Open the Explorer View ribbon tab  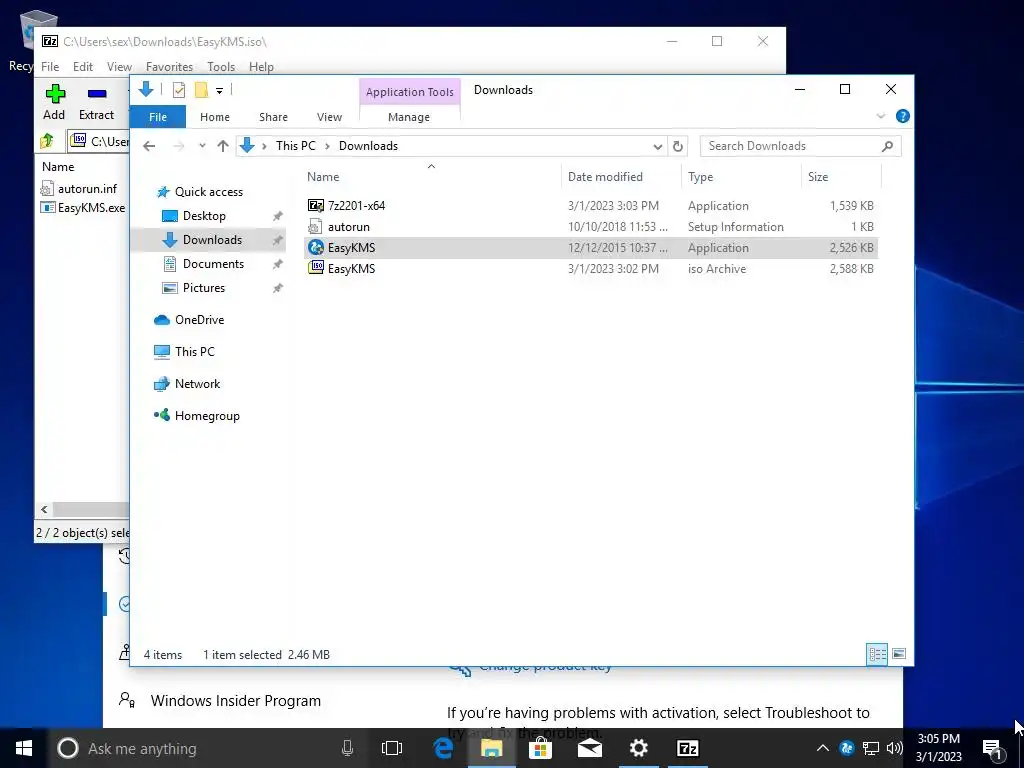329,117
